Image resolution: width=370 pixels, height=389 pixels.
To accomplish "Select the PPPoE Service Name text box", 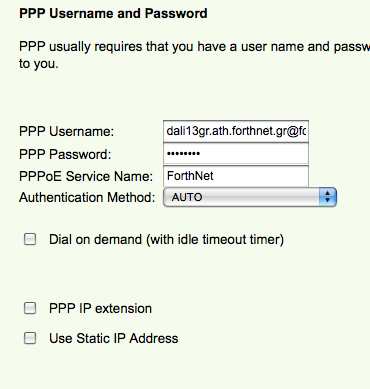I will pyautogui.click(x=236, y=176).
